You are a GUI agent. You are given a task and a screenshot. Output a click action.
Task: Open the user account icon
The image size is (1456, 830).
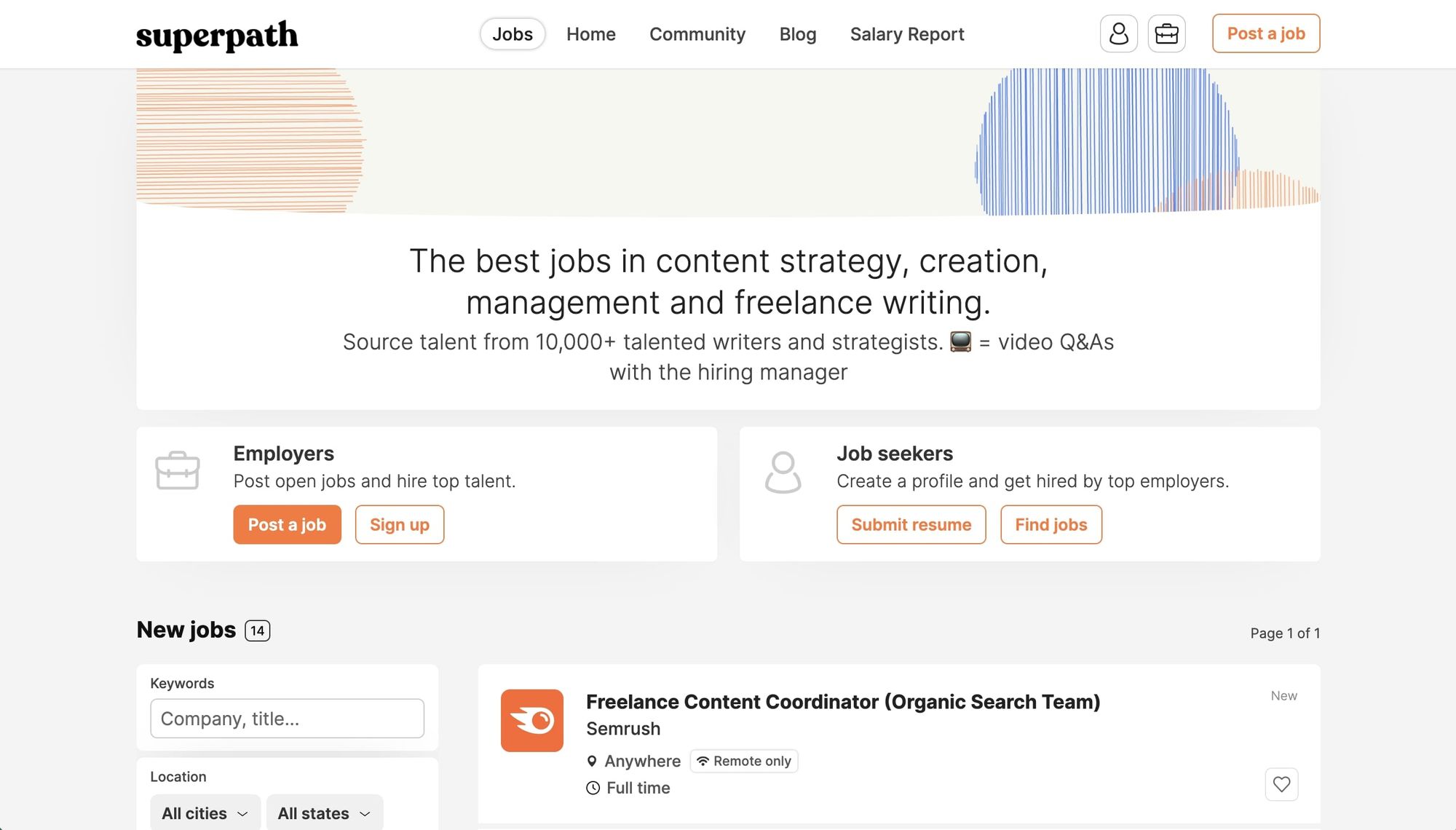1119,33
